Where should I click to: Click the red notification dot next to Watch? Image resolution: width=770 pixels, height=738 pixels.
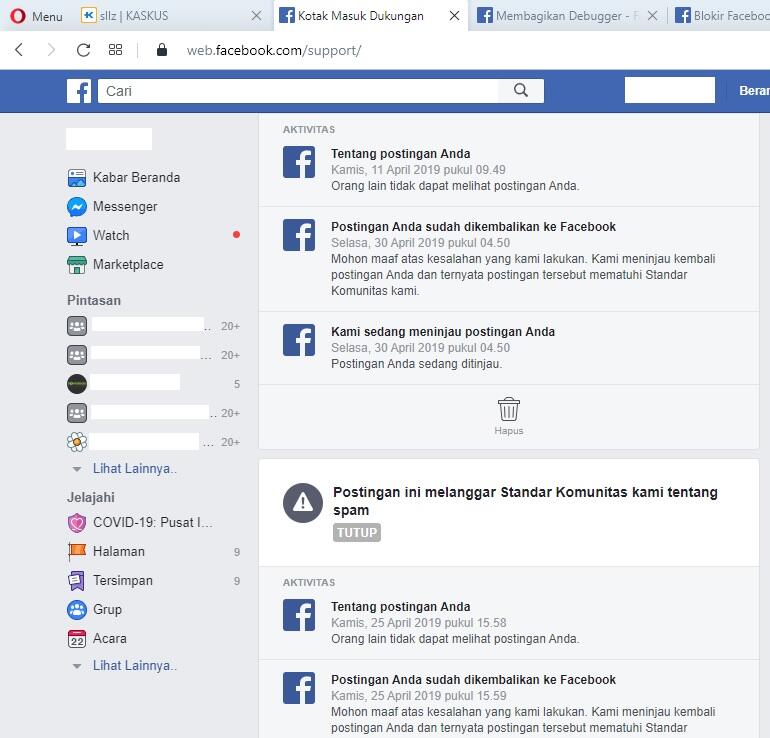(x=236, y=235)
